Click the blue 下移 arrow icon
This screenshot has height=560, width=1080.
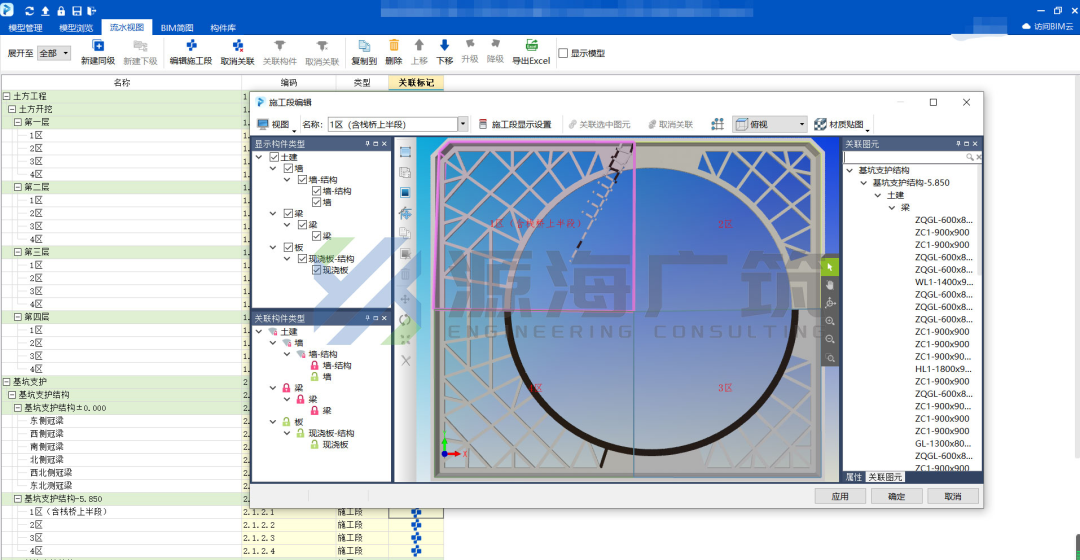click(x=444, y=45)
